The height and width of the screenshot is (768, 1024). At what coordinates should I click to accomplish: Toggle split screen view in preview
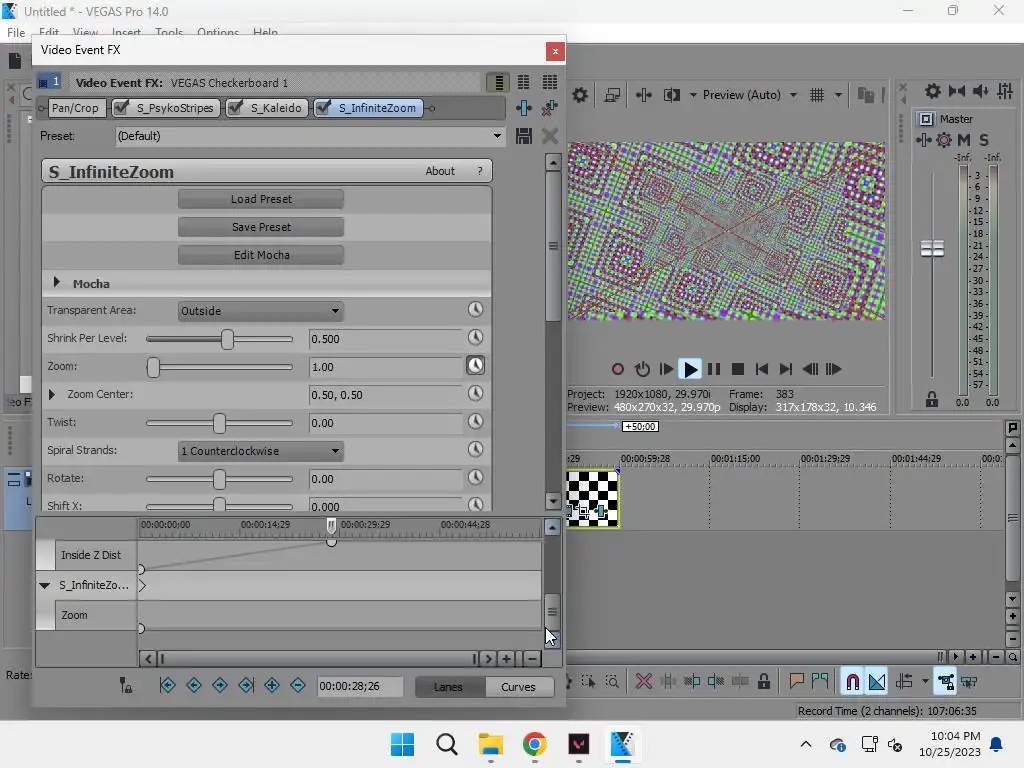(x=672, y=95)
